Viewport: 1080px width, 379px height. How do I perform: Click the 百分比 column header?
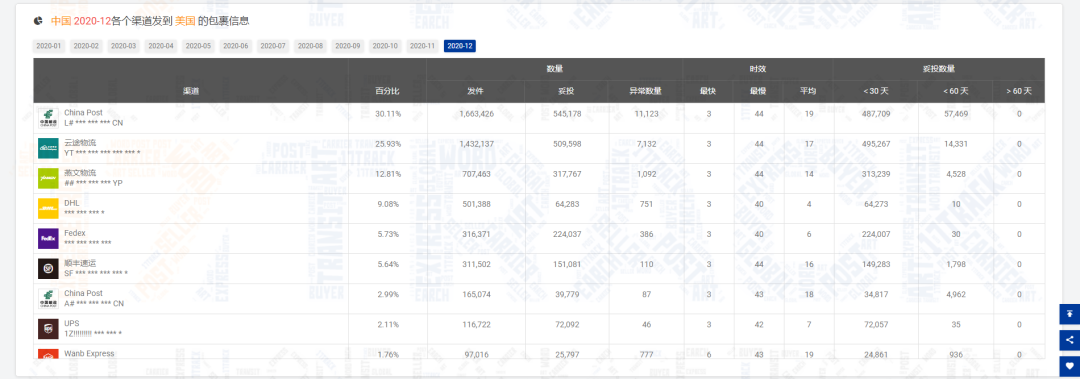(x=387, y=91)
